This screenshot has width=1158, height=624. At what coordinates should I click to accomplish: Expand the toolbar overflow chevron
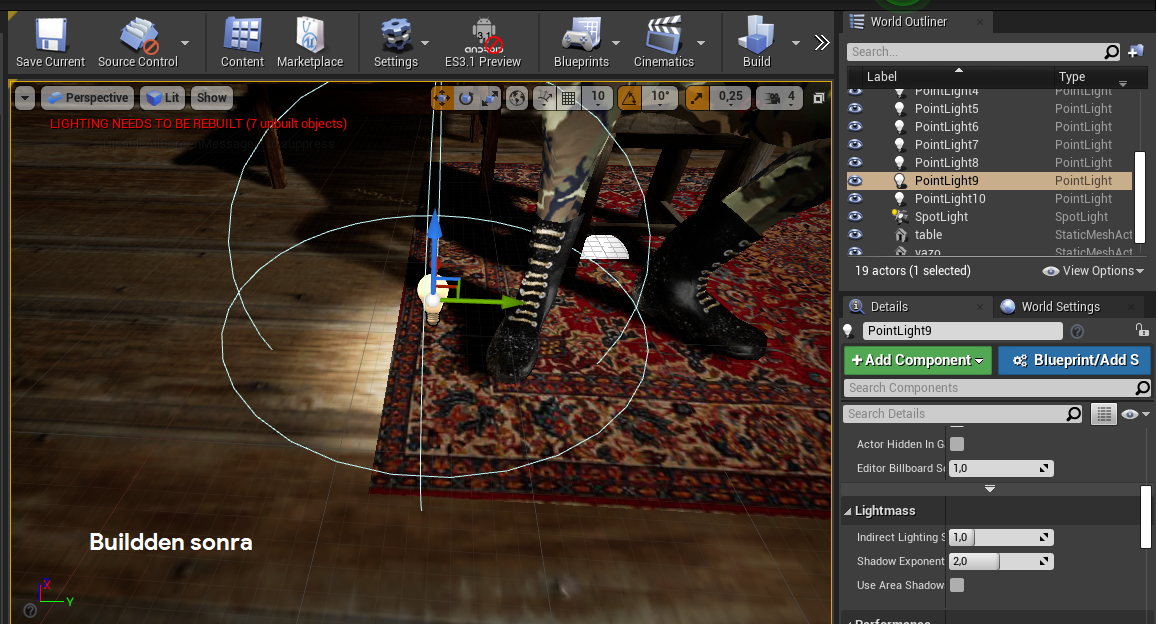822,43
